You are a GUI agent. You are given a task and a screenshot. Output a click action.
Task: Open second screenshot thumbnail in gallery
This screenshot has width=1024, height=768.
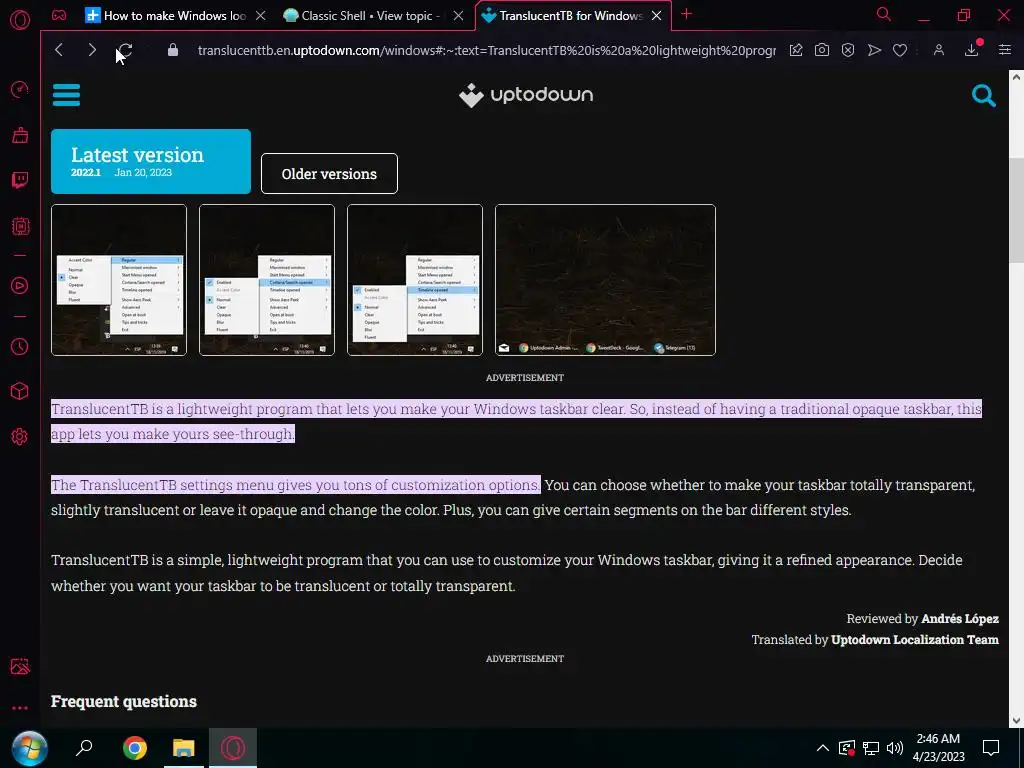267,280
